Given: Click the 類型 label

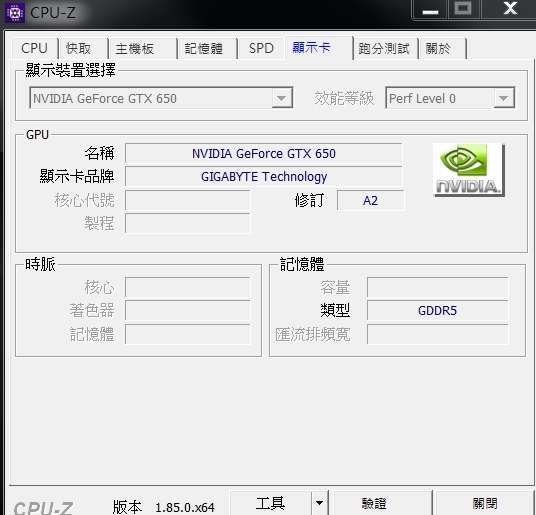Looking at the screenshot, I should point(335,310).
